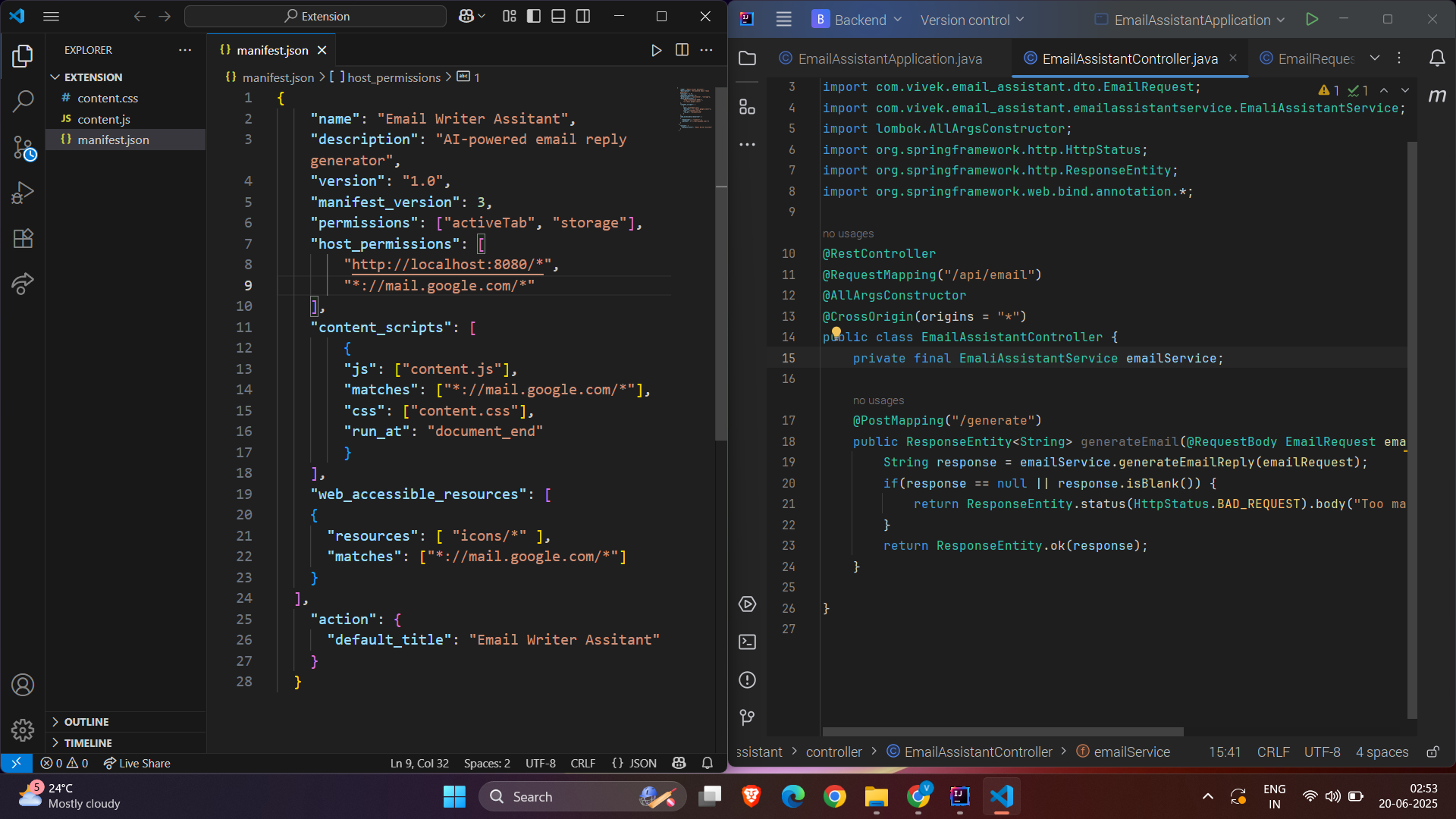Toggle the VS Code primary side bar layout

click(534, 16)
